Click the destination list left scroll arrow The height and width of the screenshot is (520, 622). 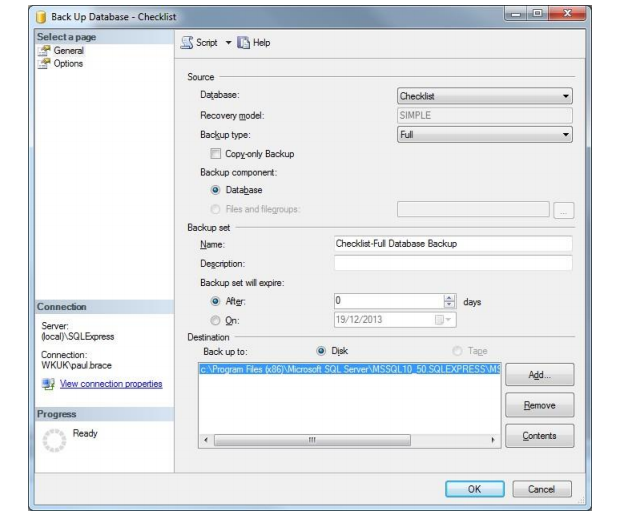(206, 440)
